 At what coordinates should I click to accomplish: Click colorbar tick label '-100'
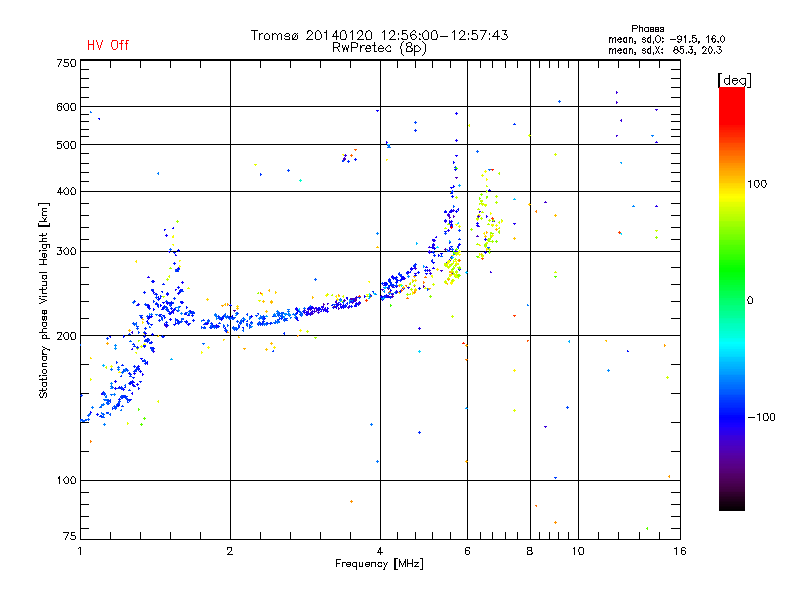[x=762, y=417]
